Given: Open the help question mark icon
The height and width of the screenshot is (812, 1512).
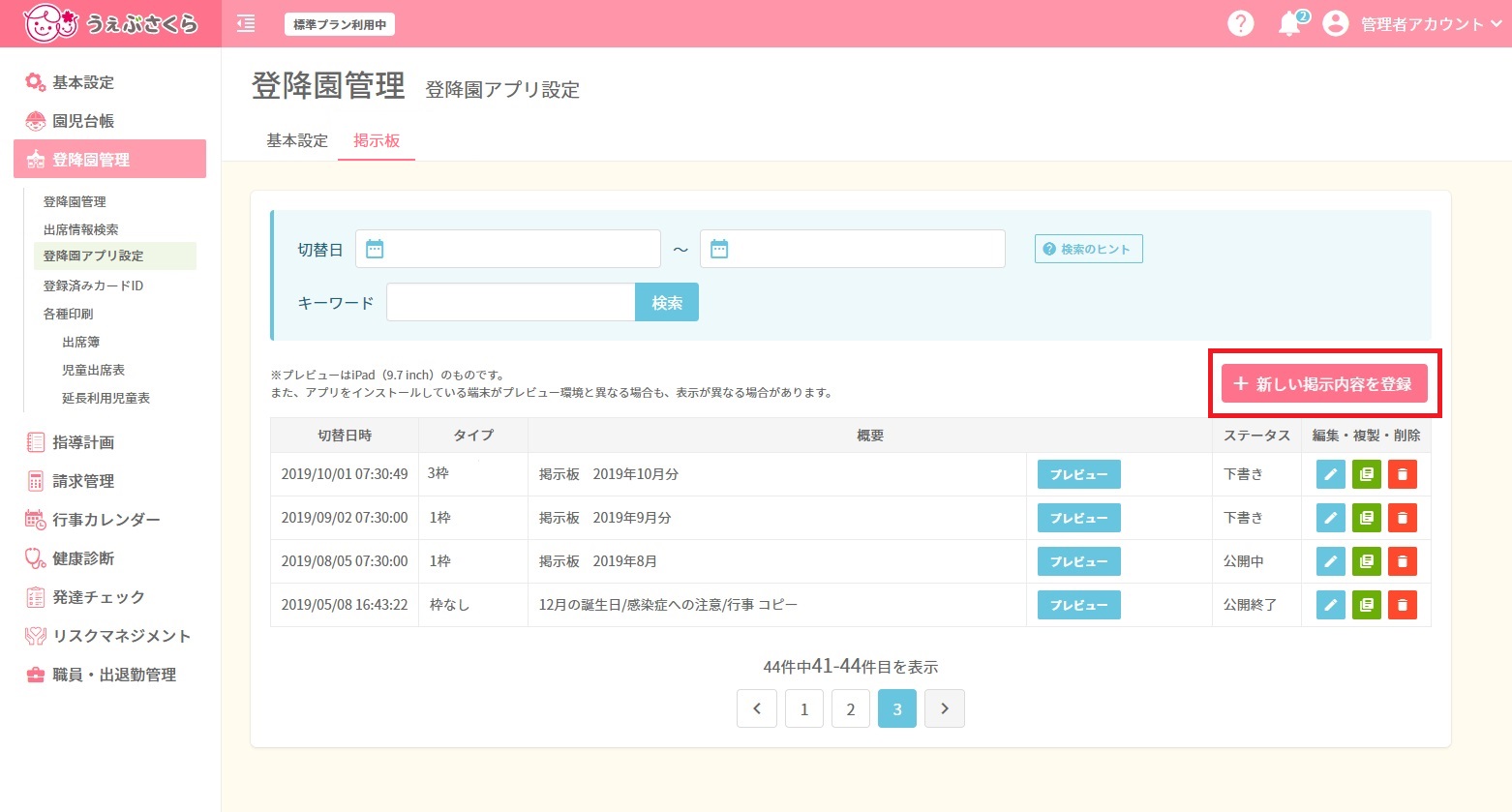Looking at the screenshot, I should (x=1240, y=23).
